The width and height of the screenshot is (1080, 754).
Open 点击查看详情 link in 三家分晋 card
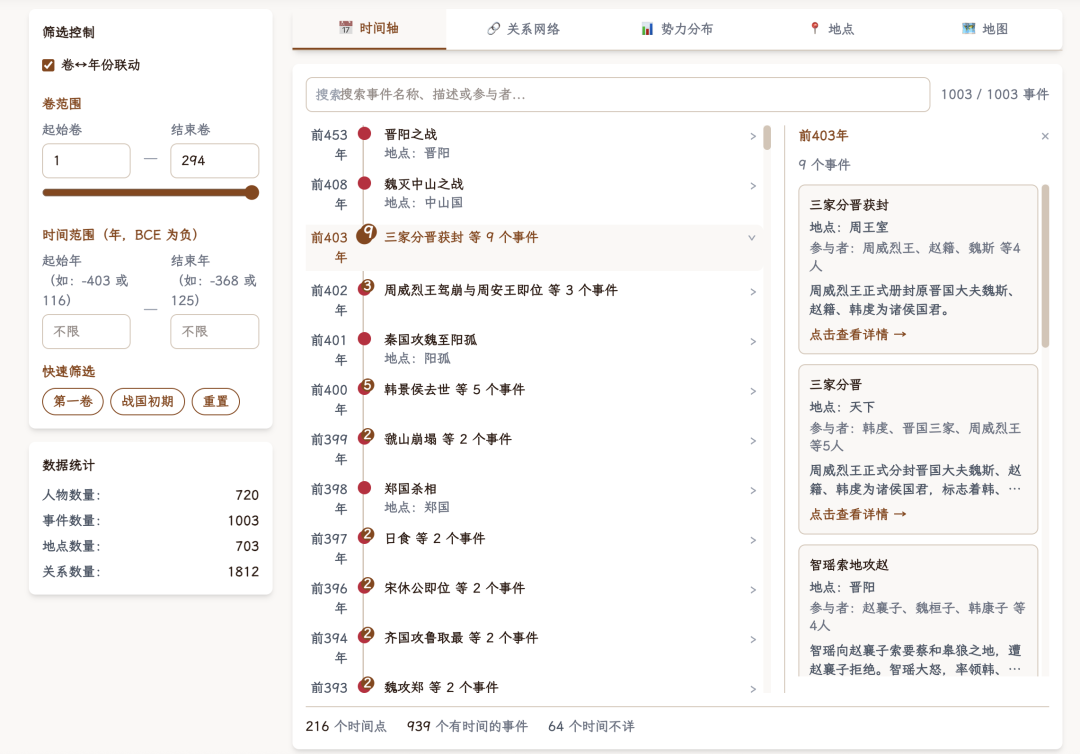(x=858, y=514)
